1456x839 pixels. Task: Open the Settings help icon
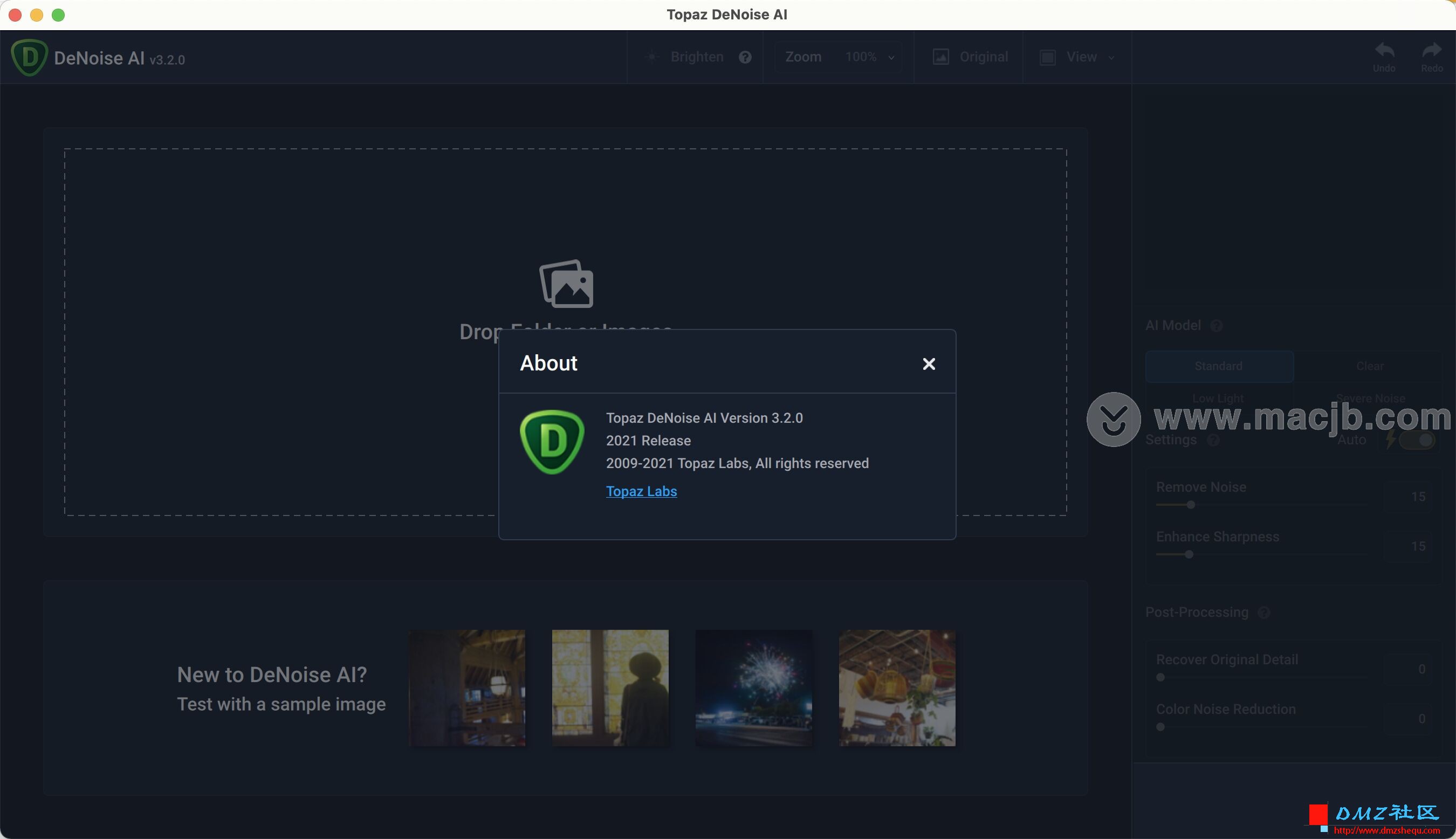coord(1213,440)
